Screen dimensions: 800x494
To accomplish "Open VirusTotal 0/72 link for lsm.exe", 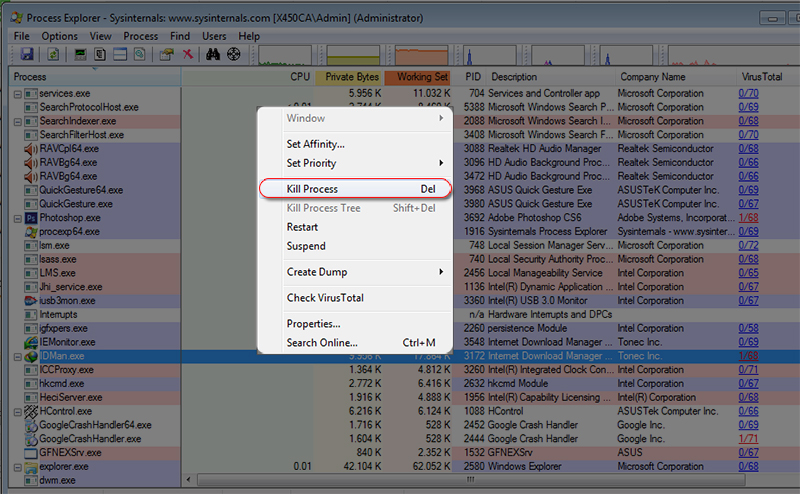I will 748,245.
